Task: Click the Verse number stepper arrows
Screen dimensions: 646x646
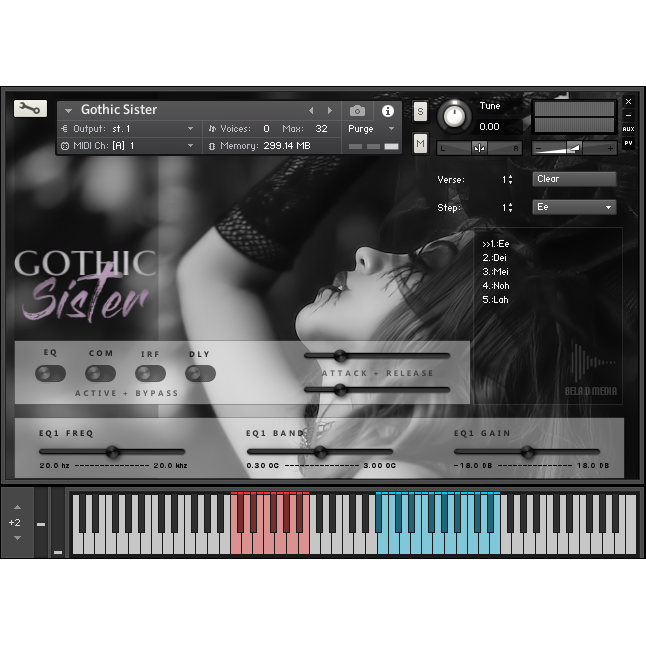Action: tap(510, 180)
